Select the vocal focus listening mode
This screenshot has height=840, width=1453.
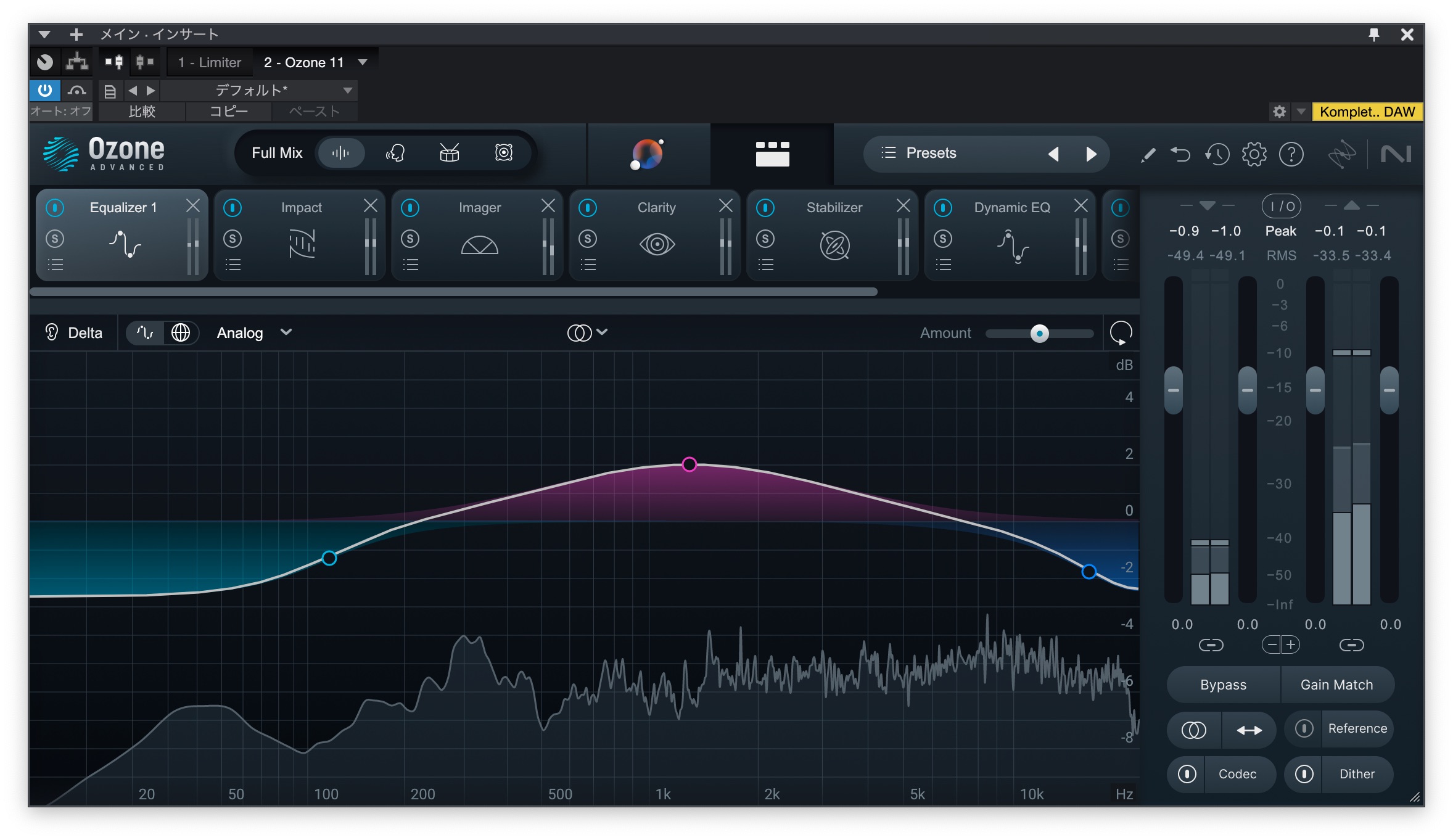click(396, 152)
